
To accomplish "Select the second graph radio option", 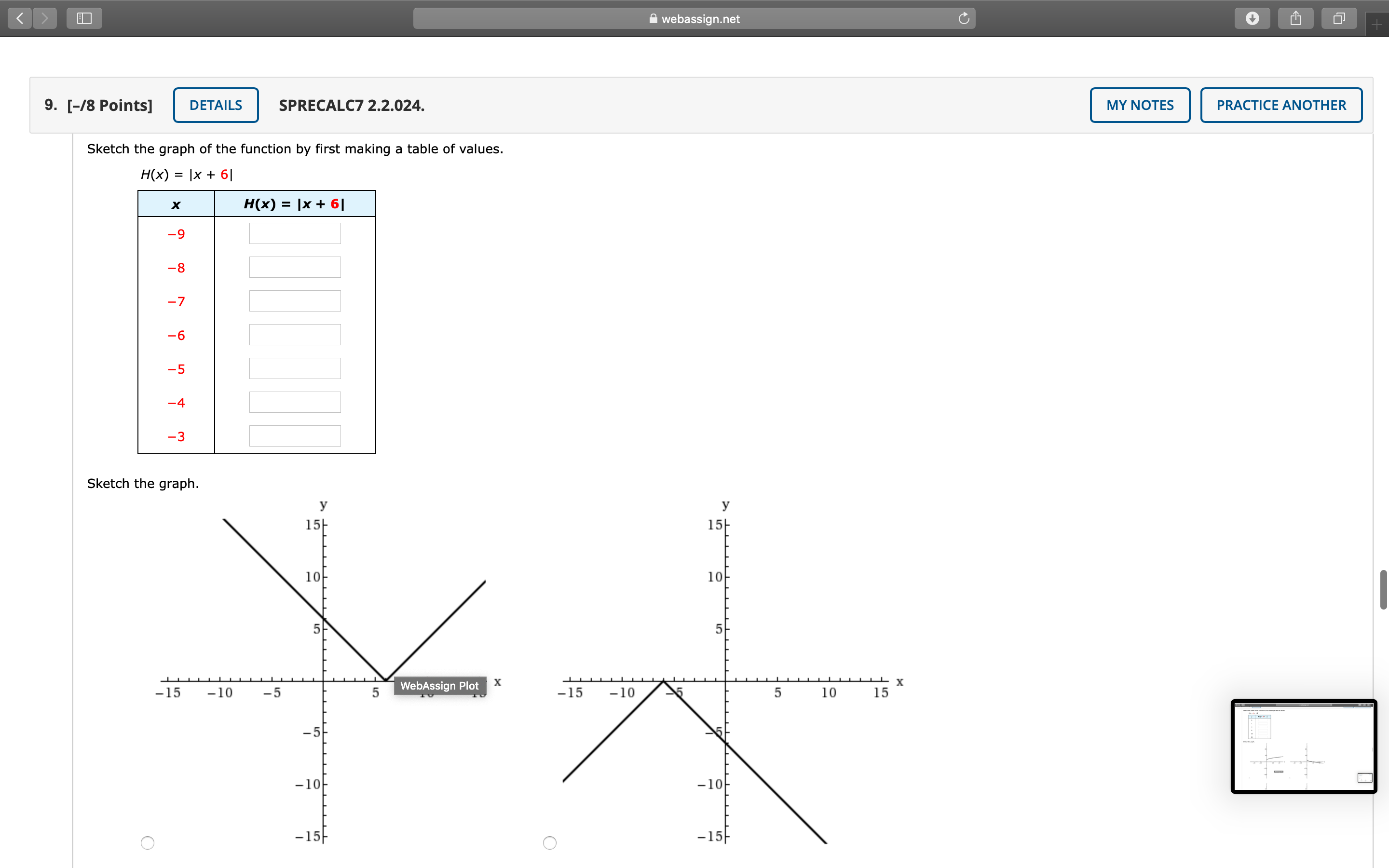I will pyautogui.click(x=550, y=842).
